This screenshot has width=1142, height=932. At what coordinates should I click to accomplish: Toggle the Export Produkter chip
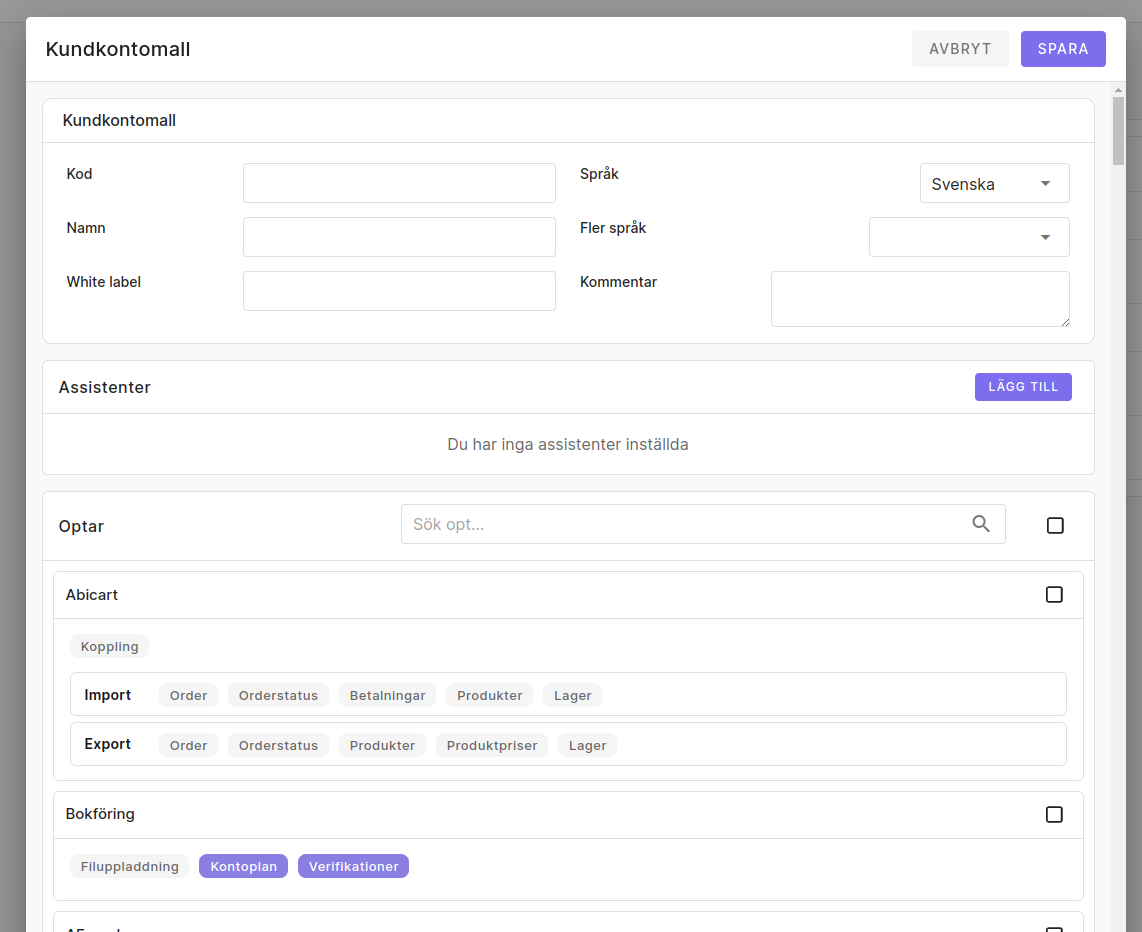click(x=382, y=745)
